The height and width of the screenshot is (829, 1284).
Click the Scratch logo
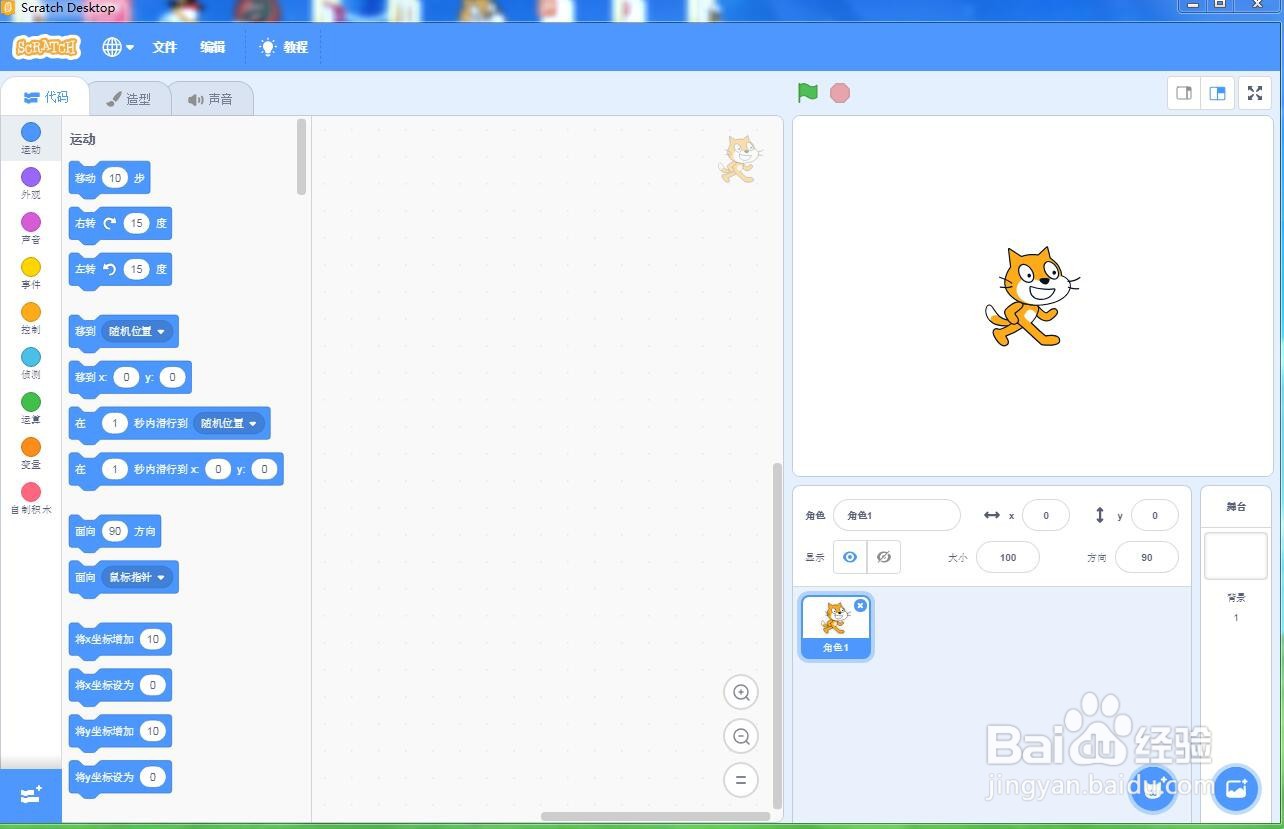[x=46, y=47]
